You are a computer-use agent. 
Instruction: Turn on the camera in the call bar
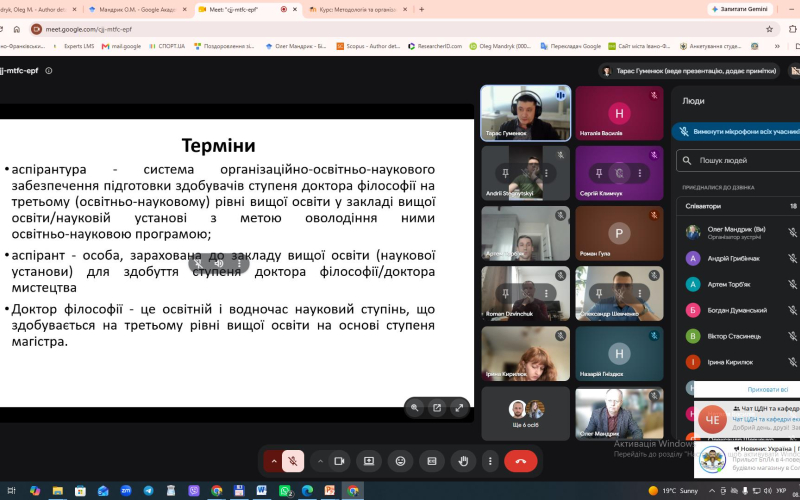(339, 461)
